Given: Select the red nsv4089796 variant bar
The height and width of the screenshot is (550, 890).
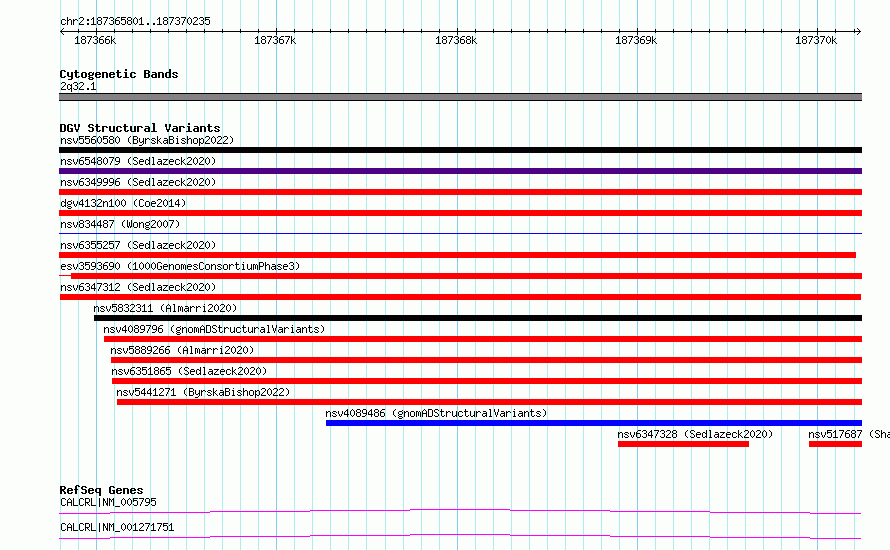Looking at the screenshot, I should [483, 339].
